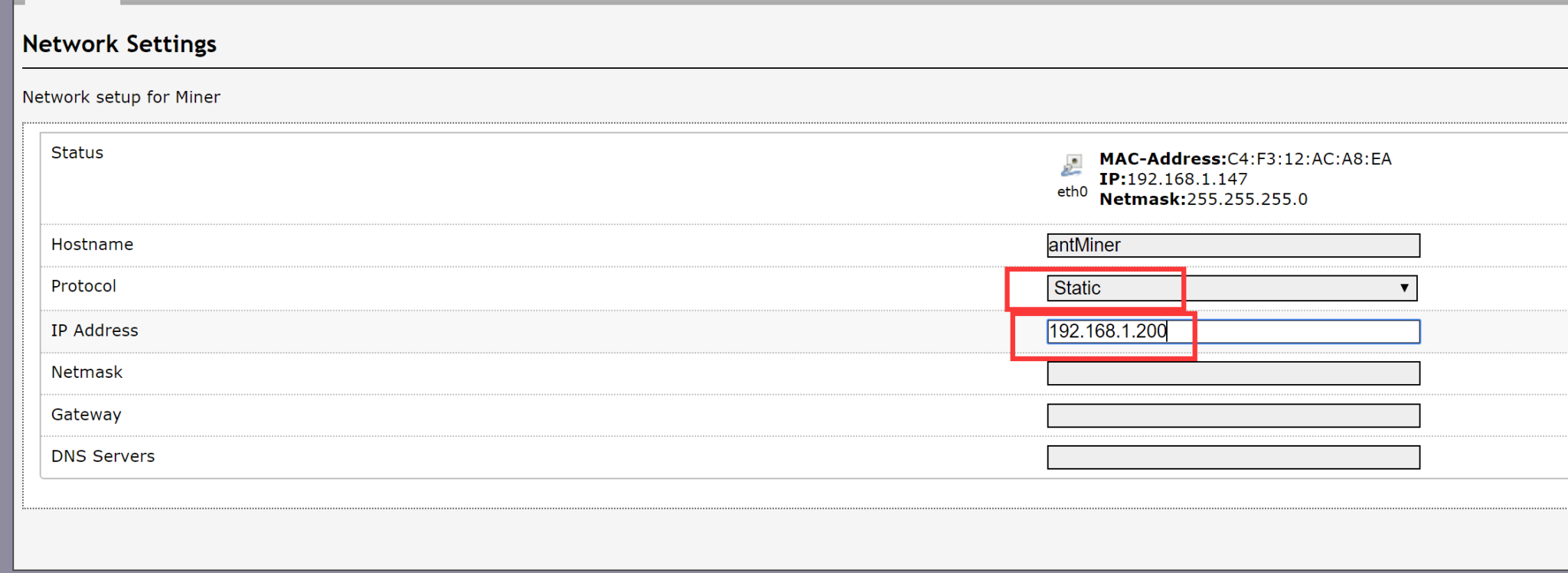Click the Protocol row label
The height and width of the screenshot is (573, 1568).
[83, 285]
